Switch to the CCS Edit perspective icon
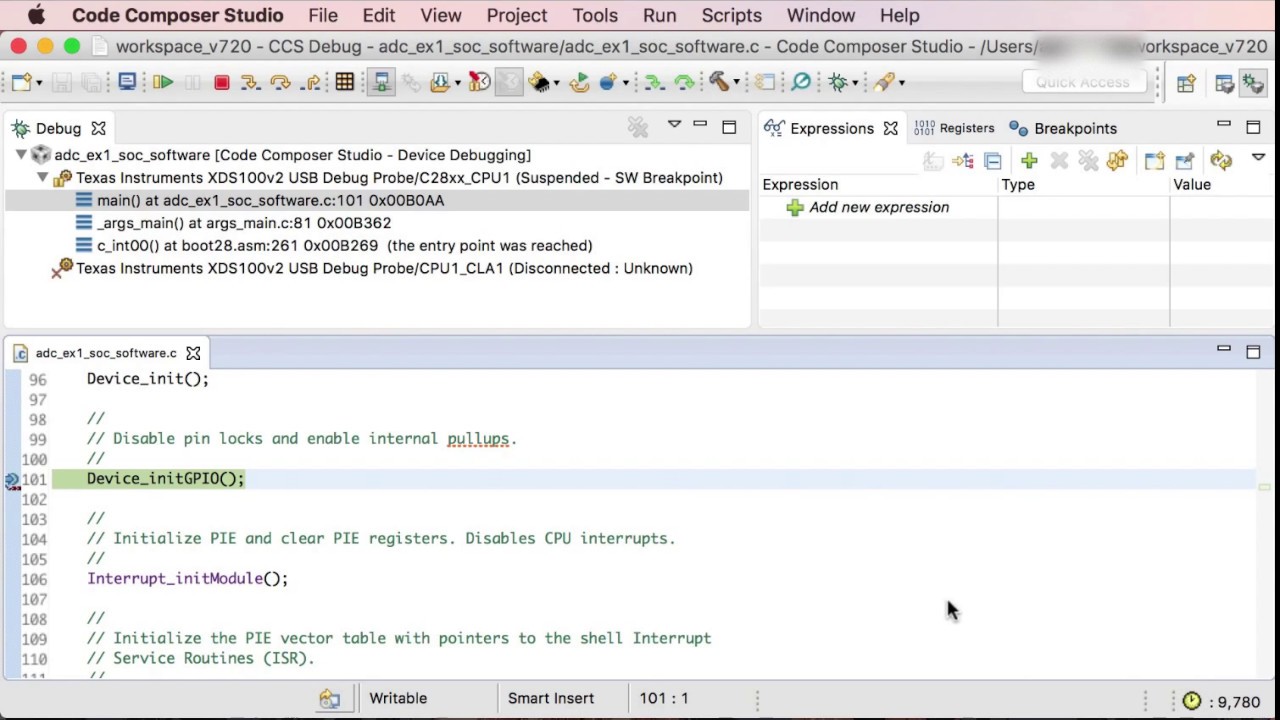Screen dimensions: 1280x720 click(x=1224, y=84)
